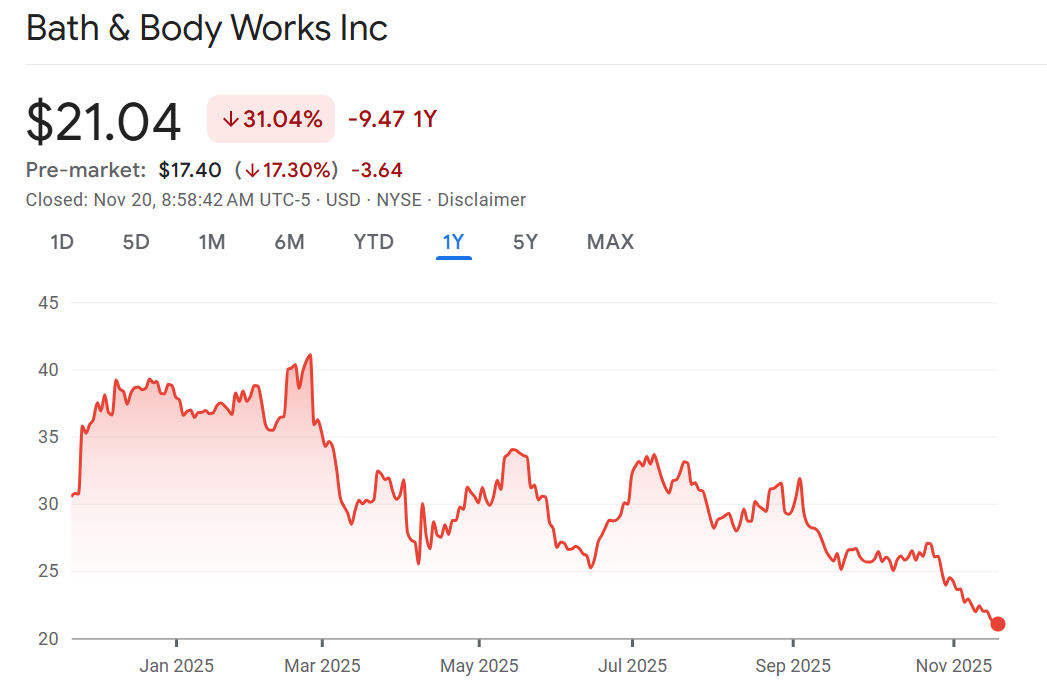Open the 6M chart view
Image resolution: width=1047 pixels, height=693 pixels.
pos(289,242)
